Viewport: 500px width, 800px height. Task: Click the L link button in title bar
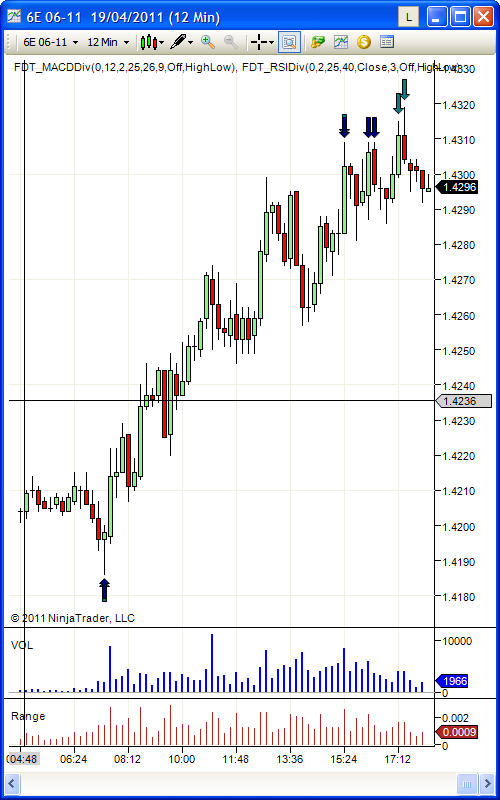click(x=408, y=17)
